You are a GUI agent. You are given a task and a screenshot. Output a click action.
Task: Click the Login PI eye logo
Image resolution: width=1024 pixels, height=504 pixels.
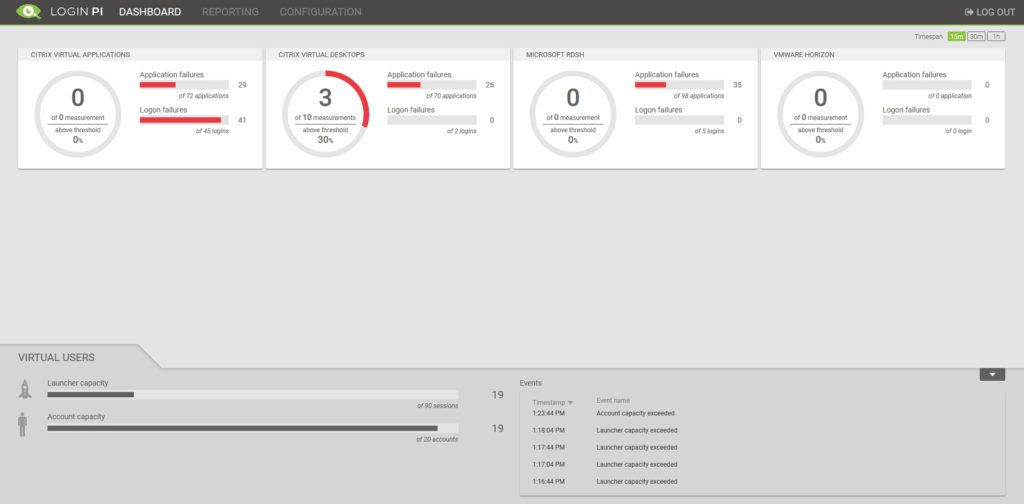point(29,12)
